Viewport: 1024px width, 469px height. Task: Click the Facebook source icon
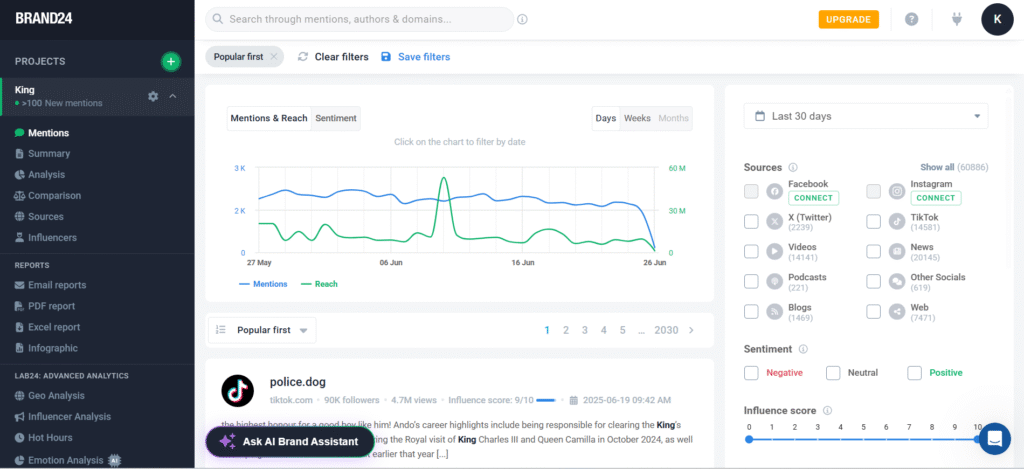(775, 191)
